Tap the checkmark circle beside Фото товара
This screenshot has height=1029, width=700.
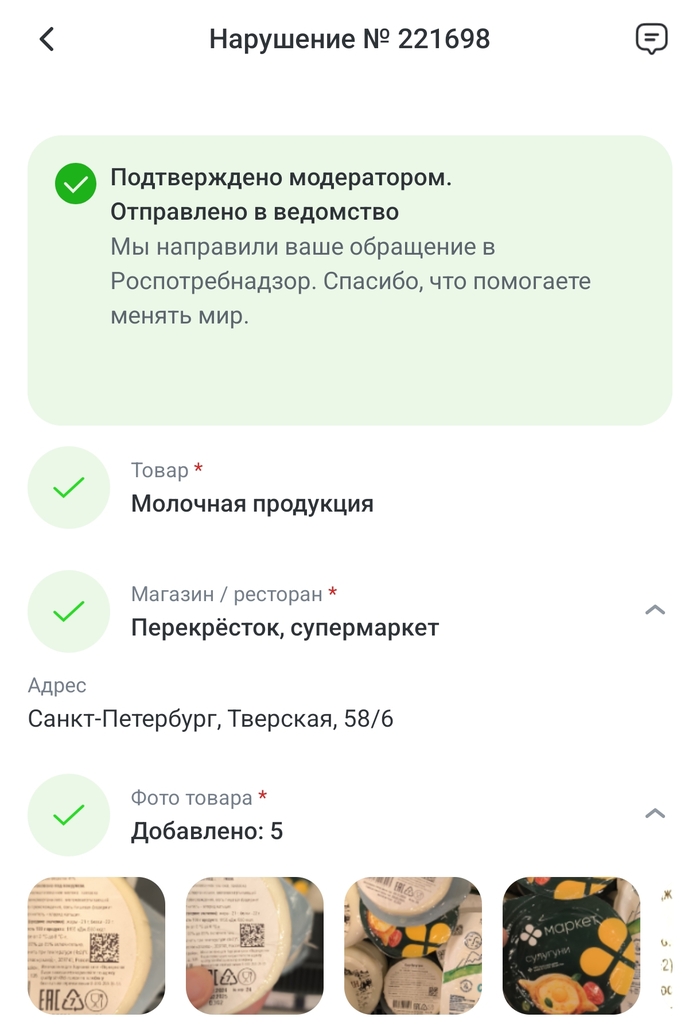(68, 815)
